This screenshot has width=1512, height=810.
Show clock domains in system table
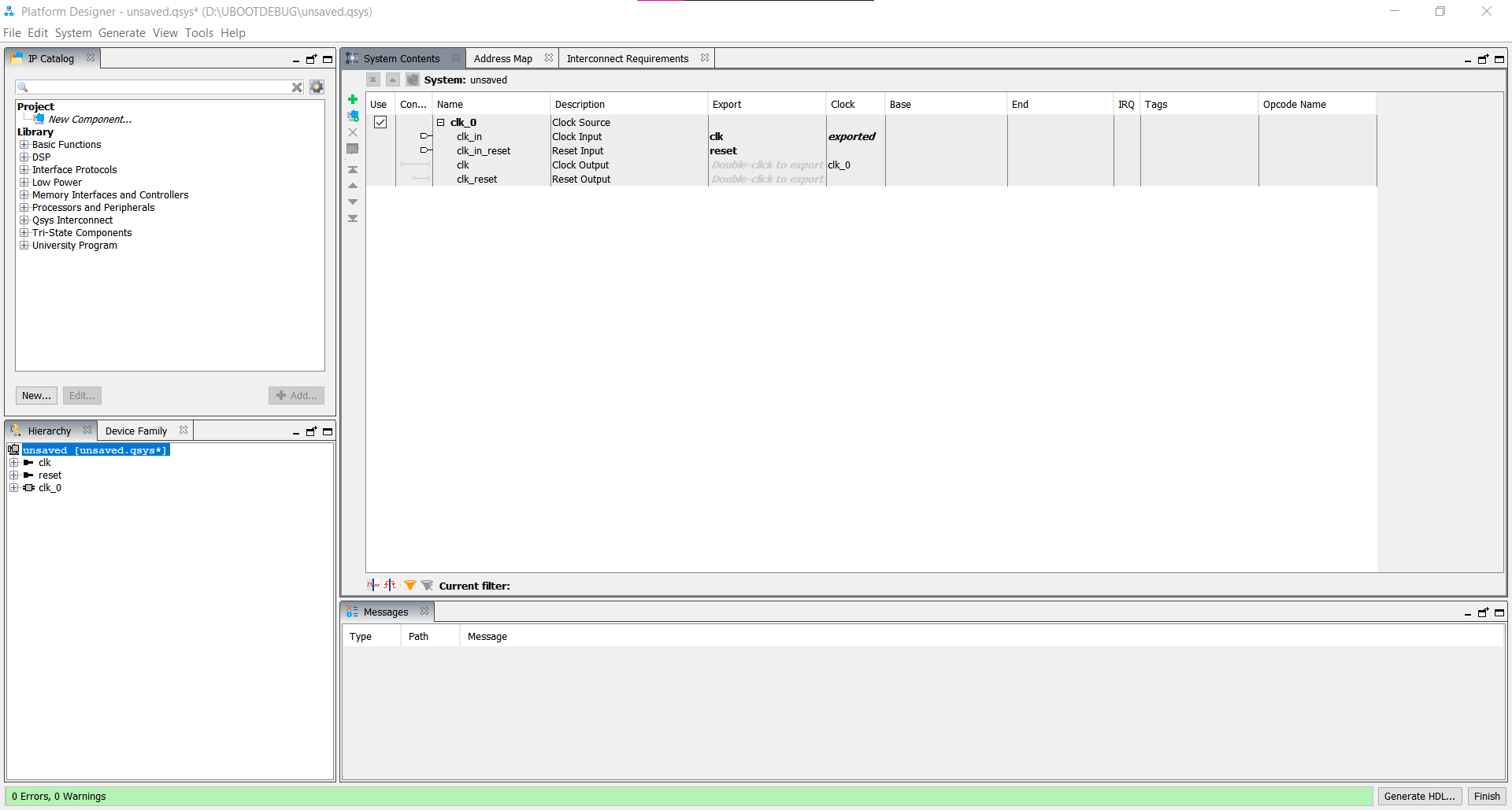373,585
